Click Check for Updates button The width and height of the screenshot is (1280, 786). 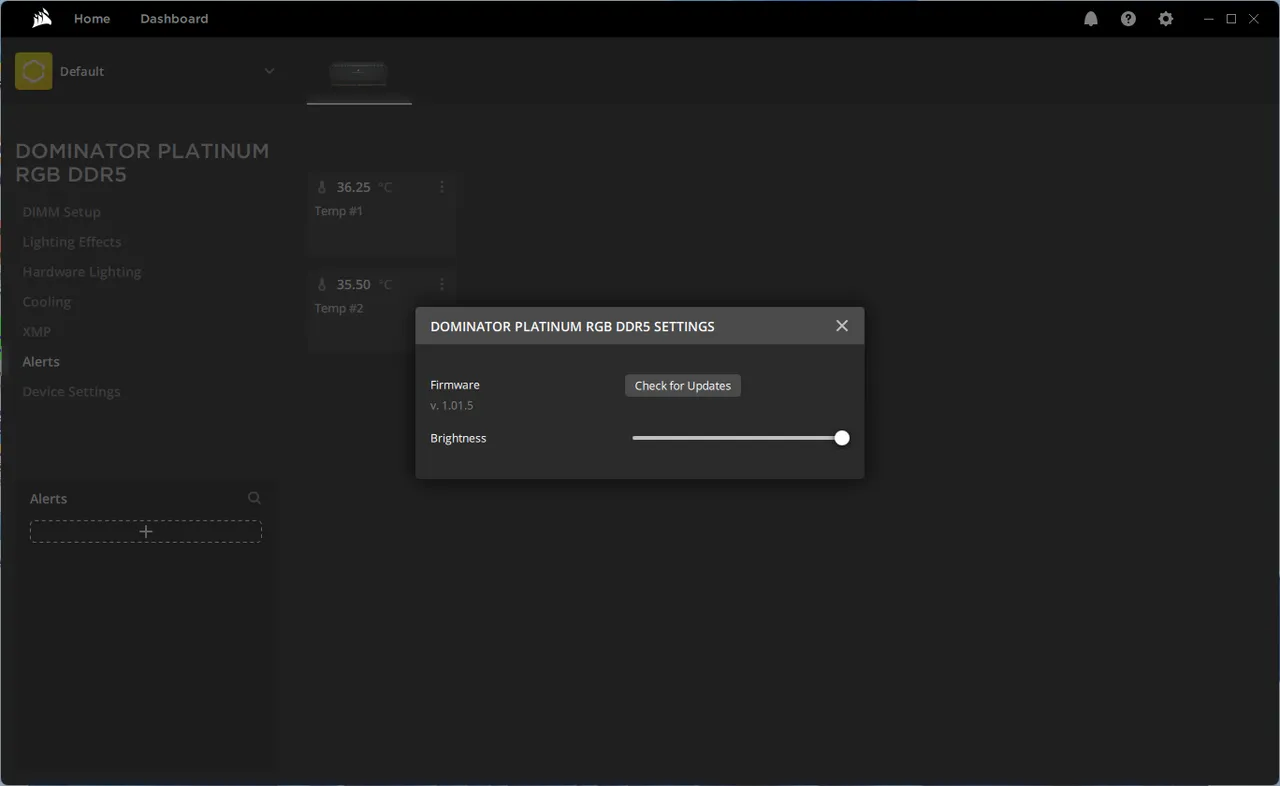pos(683,386)
